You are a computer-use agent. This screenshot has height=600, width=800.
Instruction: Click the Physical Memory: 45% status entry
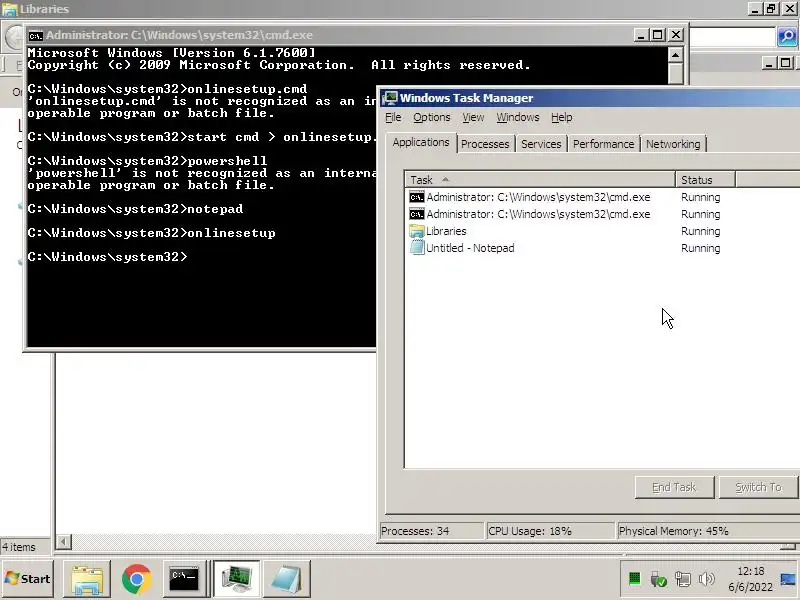pyautogui.click(x=708, y=531)
